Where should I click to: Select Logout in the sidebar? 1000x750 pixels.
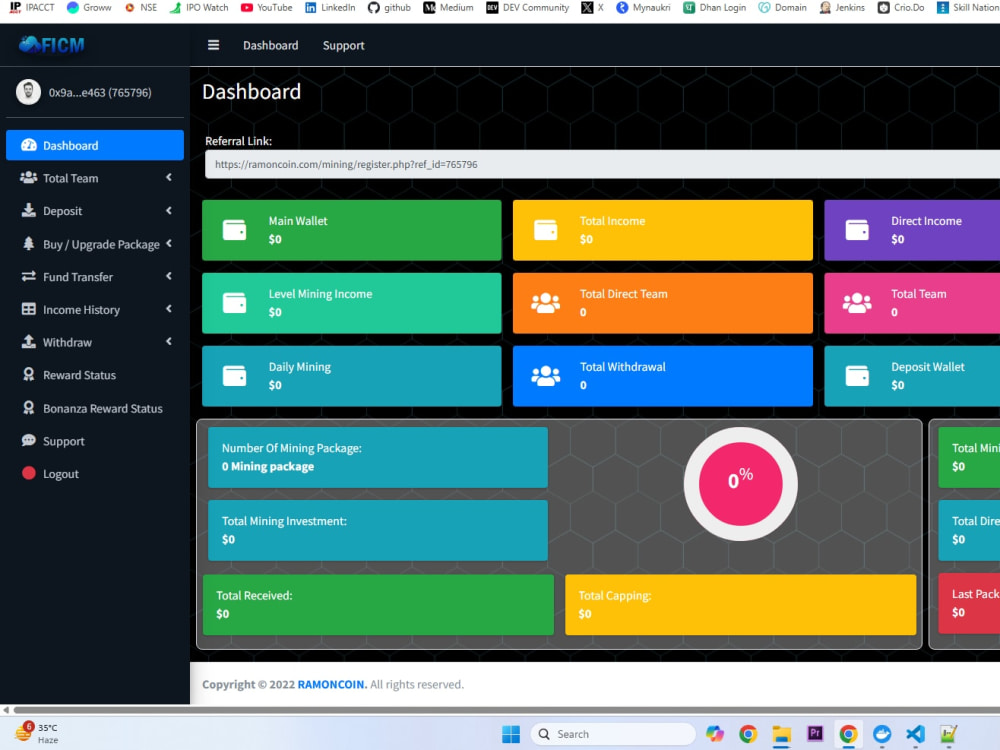tap(95, 474)
